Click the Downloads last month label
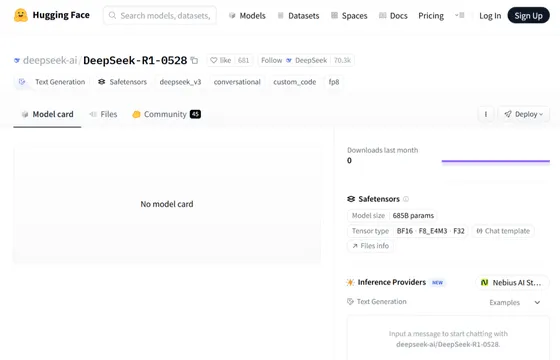This screenshot has height=360, width=560. click(x=382, y=150)
